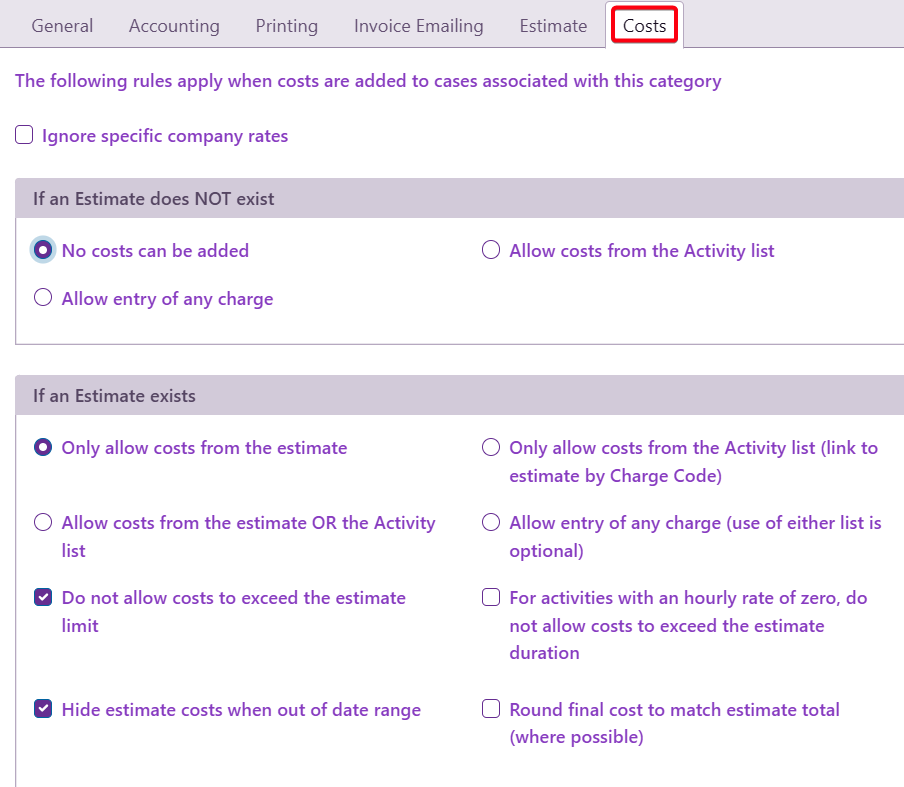The height and width of the screenshot is (787, 904).
Task: Switch to the Estimate tab
Action: pyautogui.click(x=553, y=26)
